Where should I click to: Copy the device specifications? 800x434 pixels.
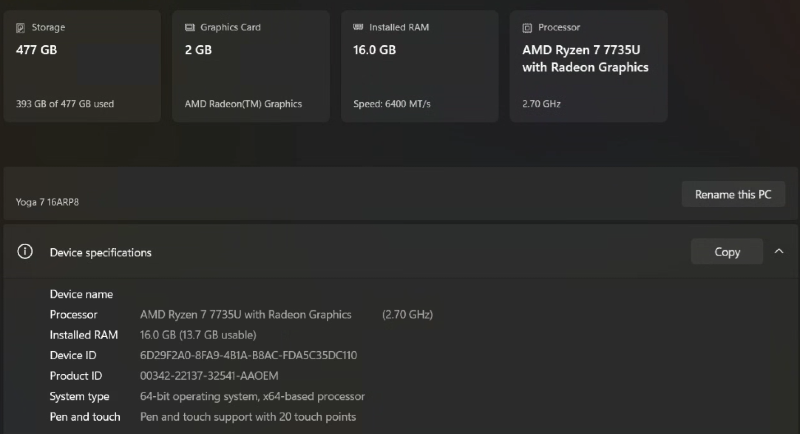point(727,252)
